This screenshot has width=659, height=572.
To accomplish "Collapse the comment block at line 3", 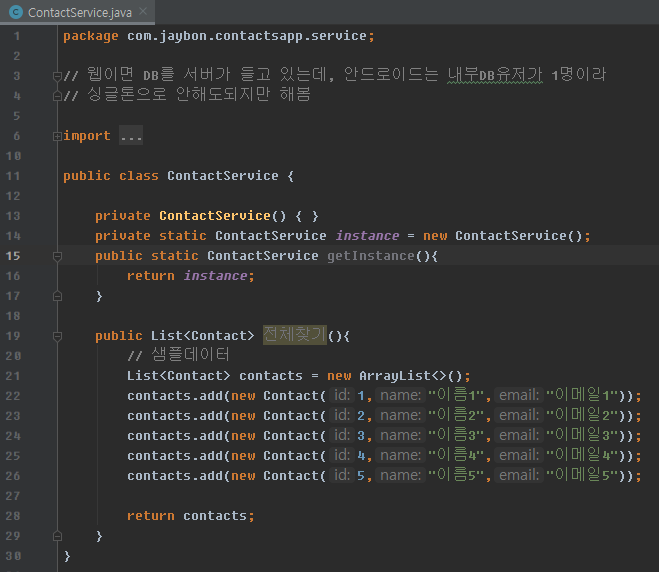I will point(58,76).
